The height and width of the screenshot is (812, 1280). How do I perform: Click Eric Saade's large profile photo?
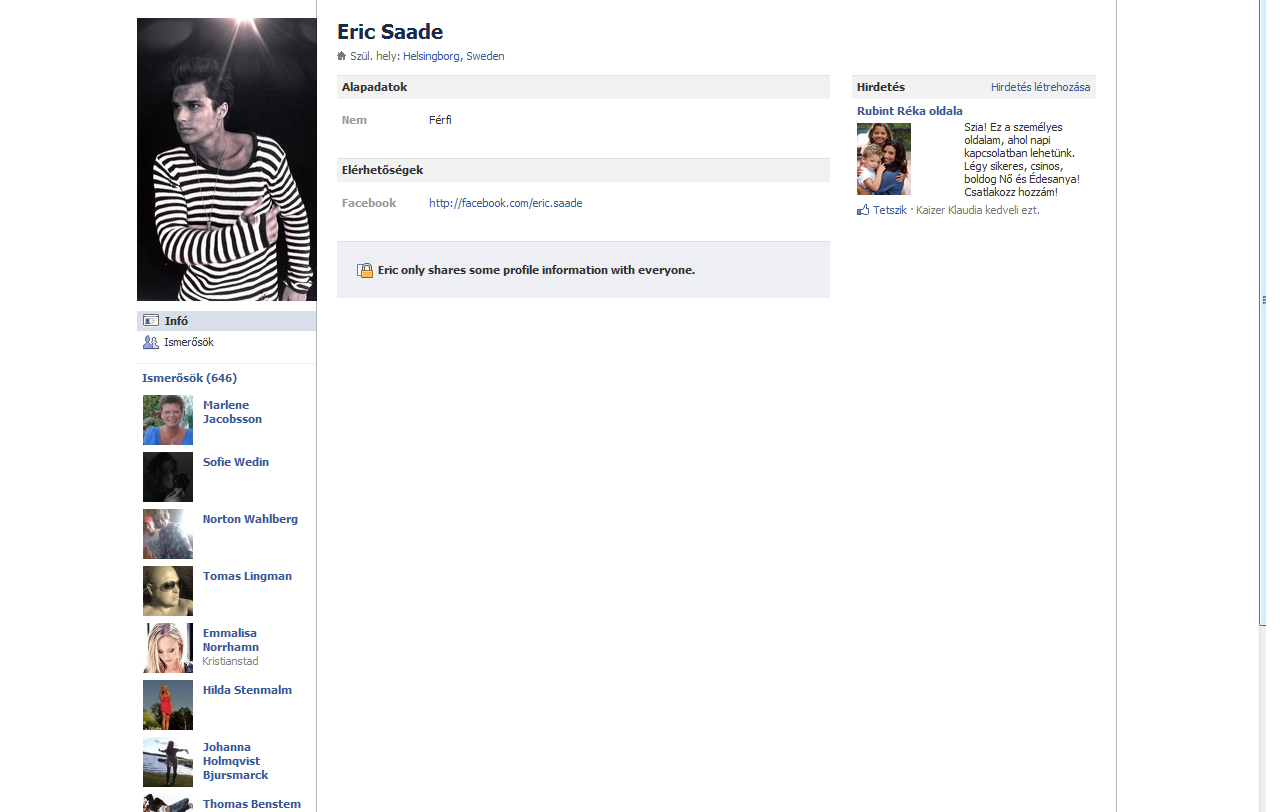226,159
